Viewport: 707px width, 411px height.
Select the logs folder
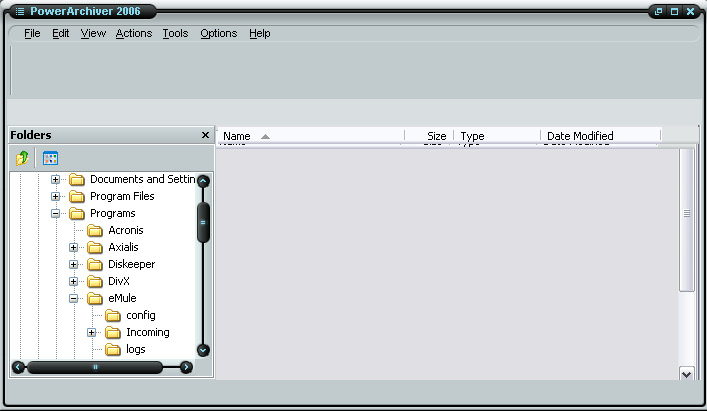coord(136,350)
